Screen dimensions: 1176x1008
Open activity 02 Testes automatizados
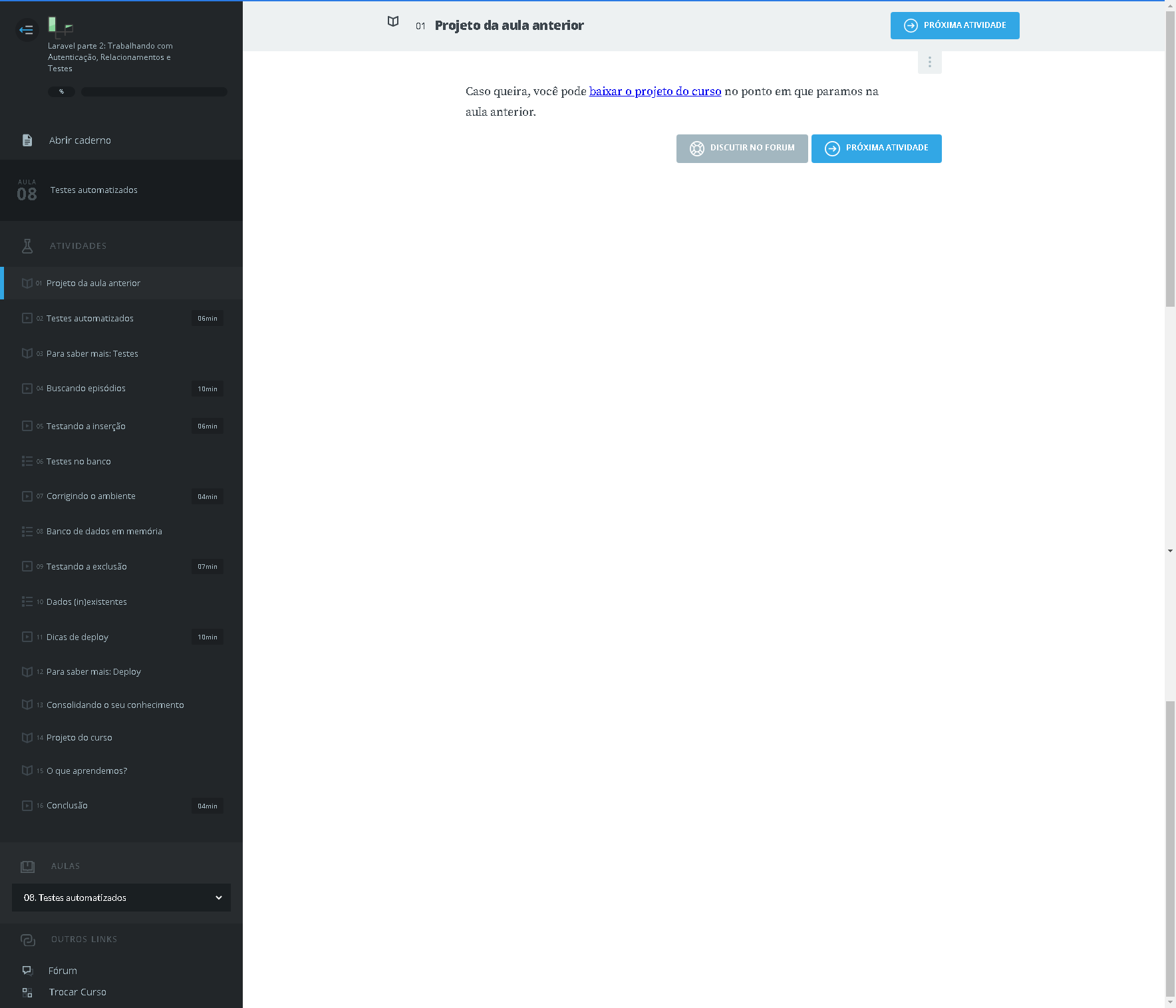[x=90, y=319]
